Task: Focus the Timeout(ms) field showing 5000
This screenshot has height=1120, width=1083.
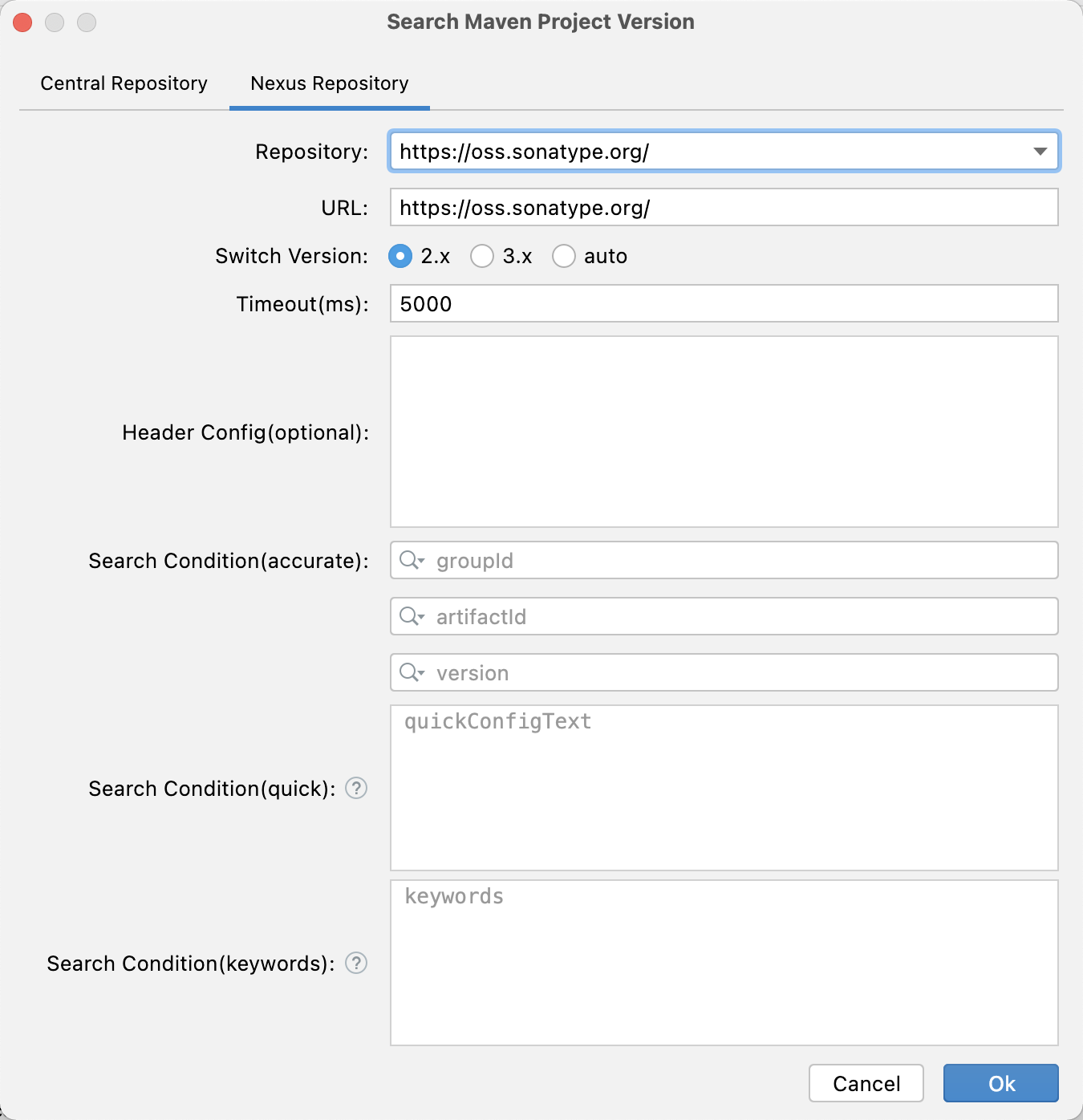Action: (724, 303)
